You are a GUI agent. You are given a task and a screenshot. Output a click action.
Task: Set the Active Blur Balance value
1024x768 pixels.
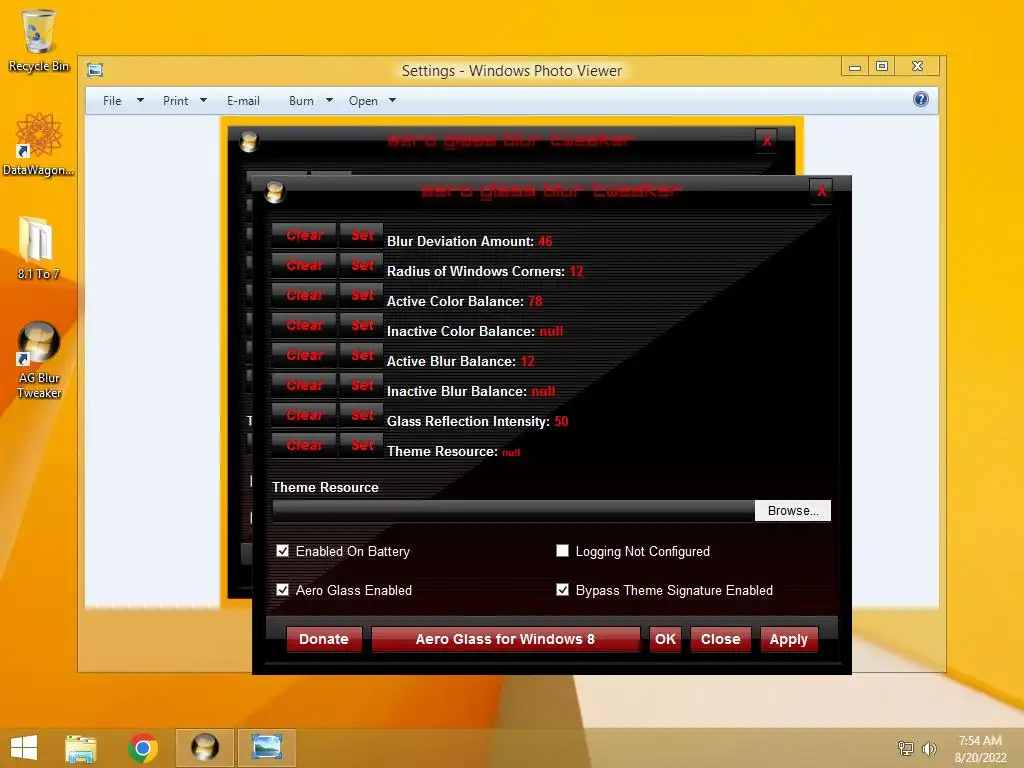[x=362, y=355]
